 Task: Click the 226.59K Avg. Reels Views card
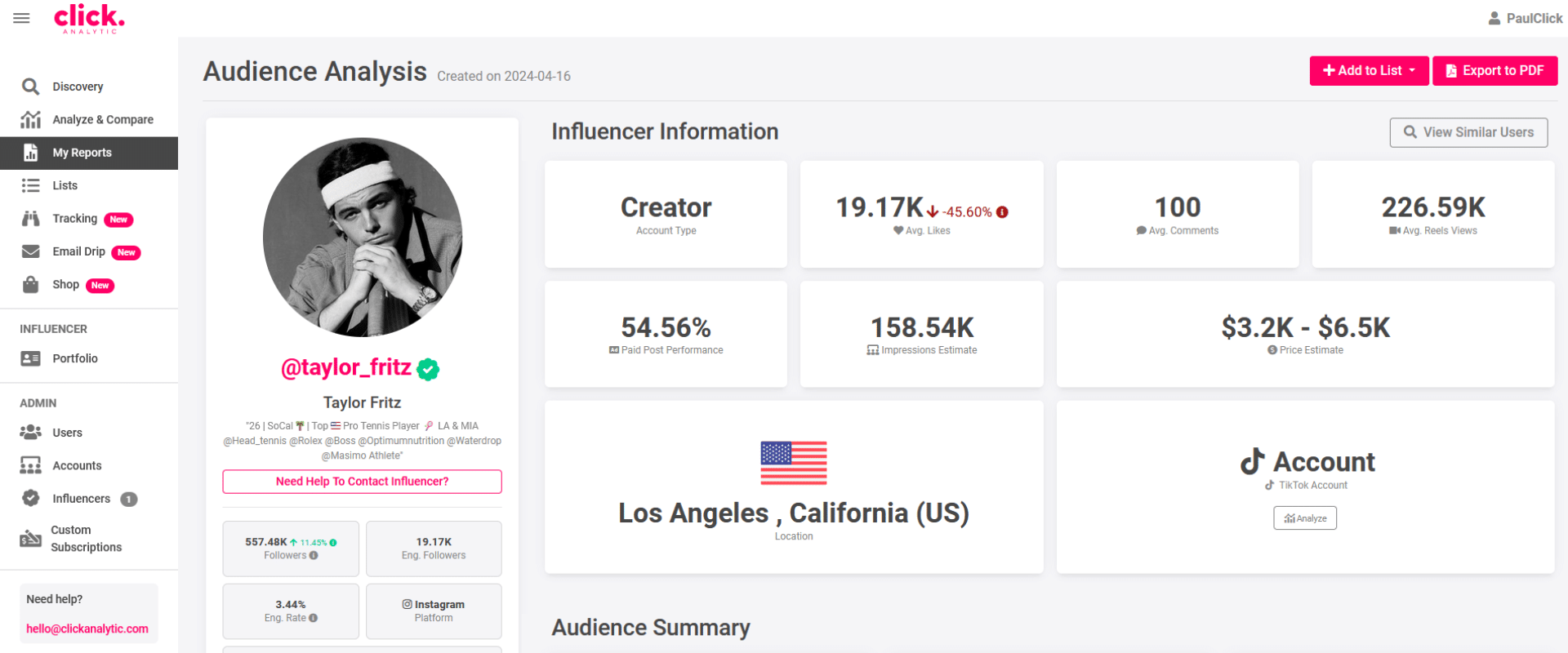click(x=1433, y=214)
